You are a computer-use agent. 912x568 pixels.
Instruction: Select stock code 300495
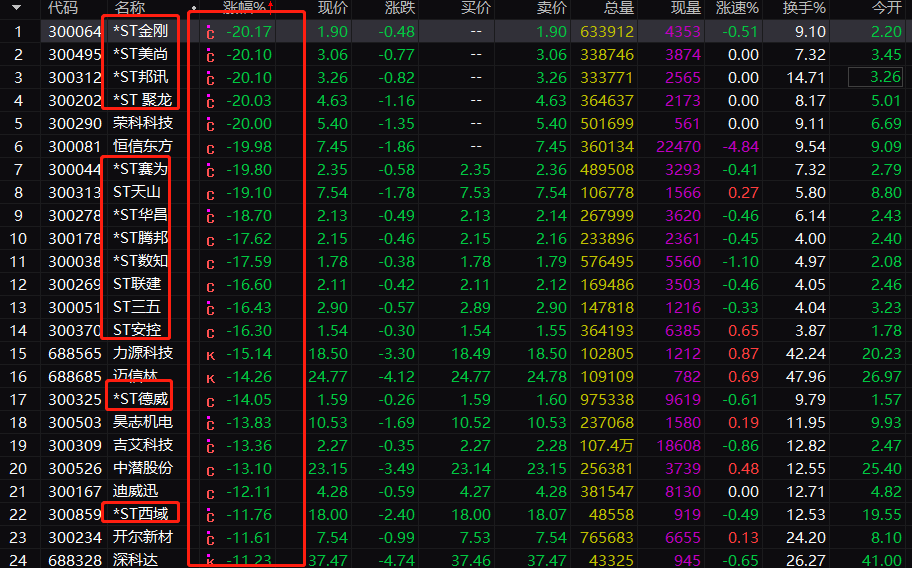pyautogui.click(x=74, y=54)
